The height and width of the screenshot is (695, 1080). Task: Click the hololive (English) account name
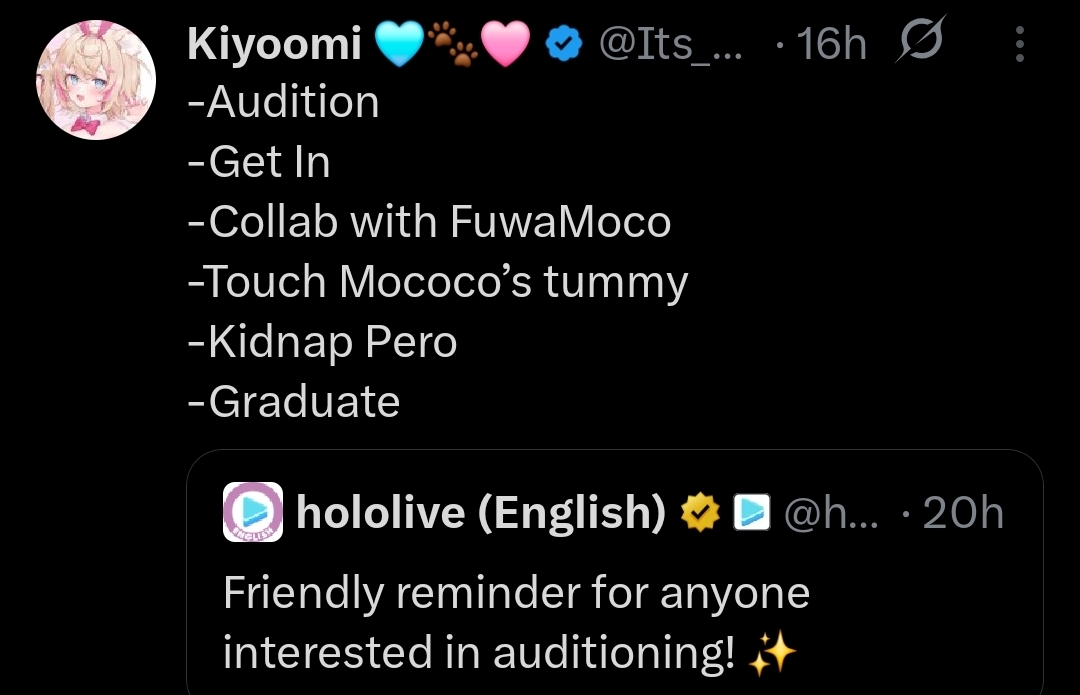pos(481,512)
